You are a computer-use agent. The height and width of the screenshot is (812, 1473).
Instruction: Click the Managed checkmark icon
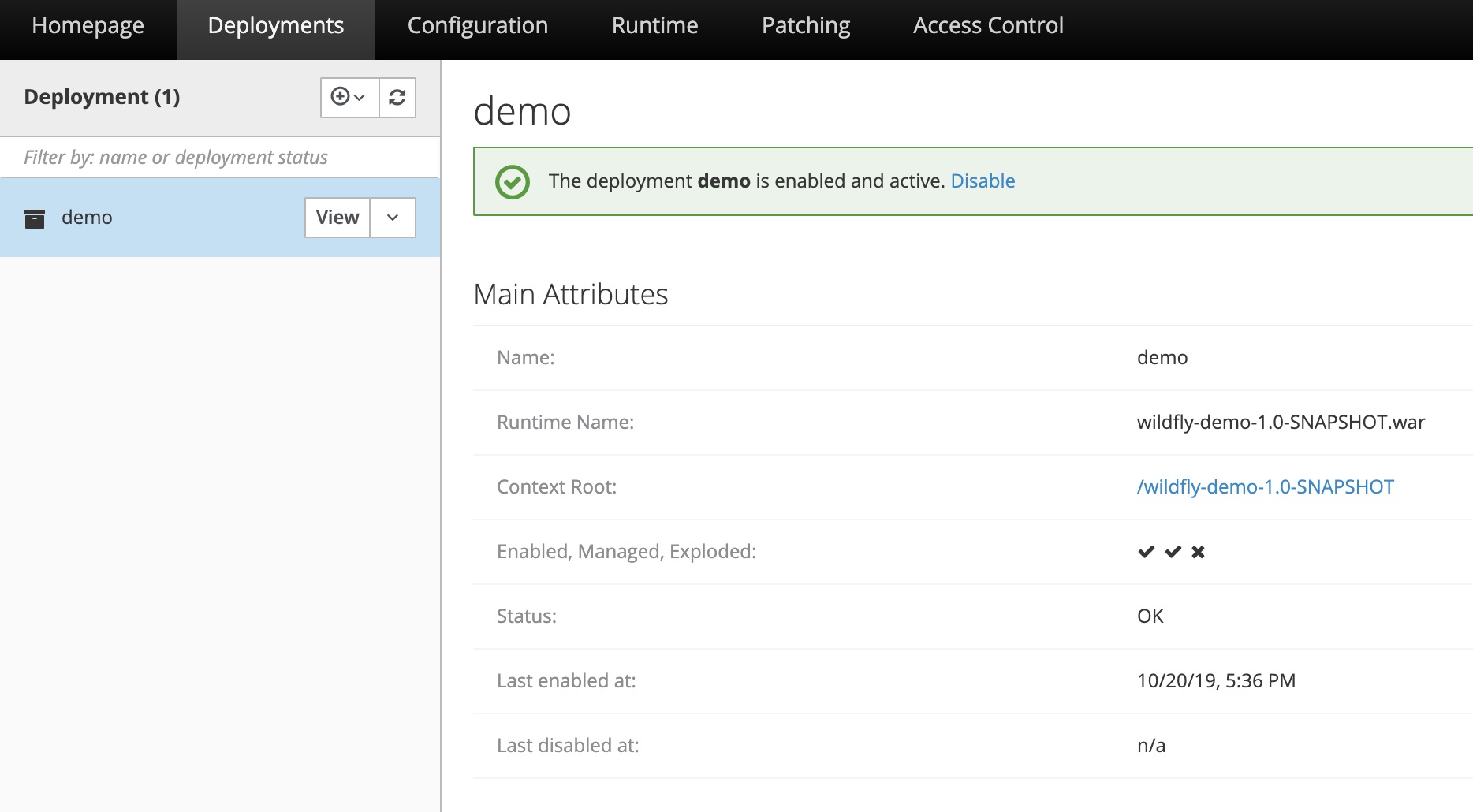tap(1173, 552)
